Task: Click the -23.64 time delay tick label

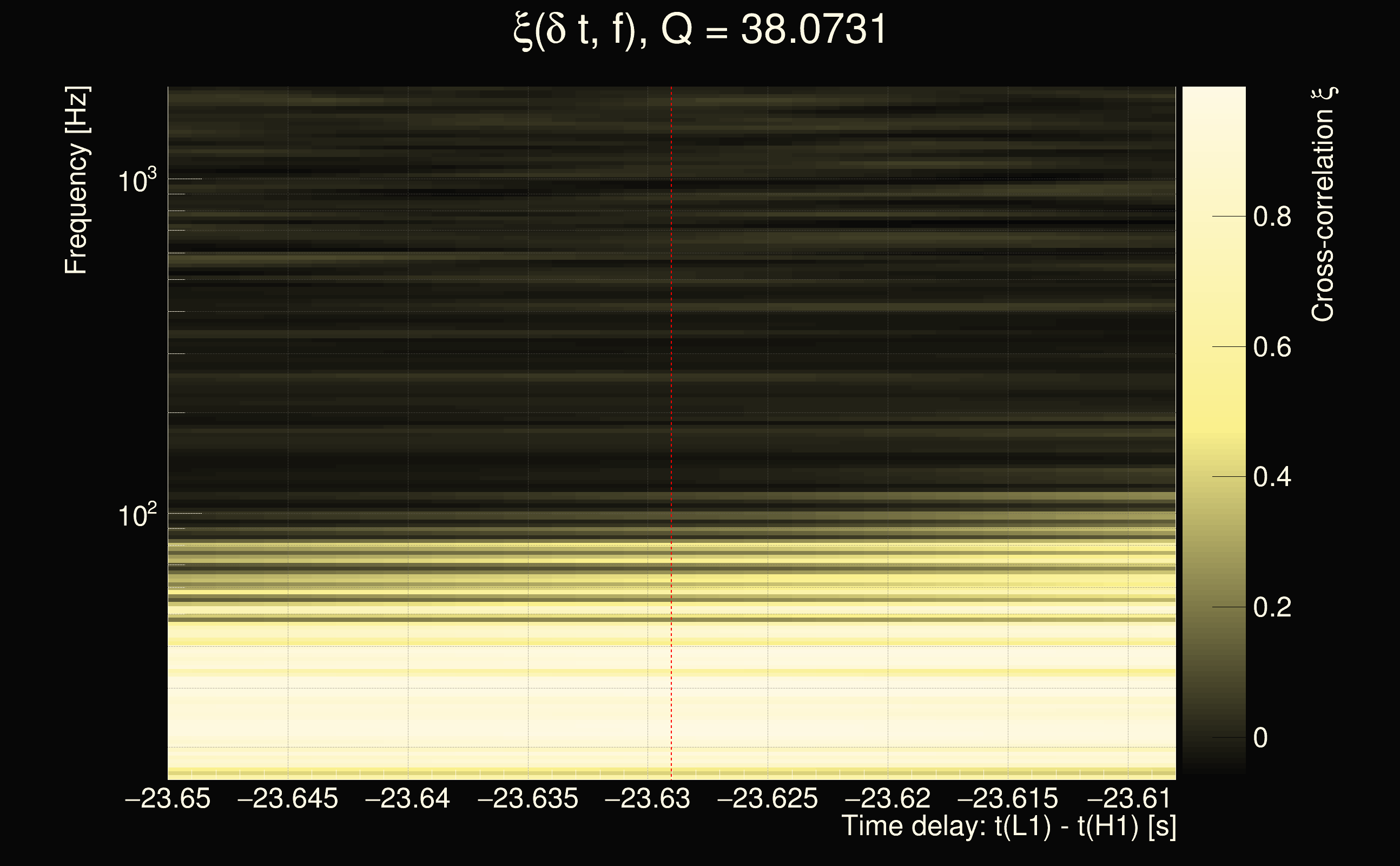Action: click(x=407, y=798)
